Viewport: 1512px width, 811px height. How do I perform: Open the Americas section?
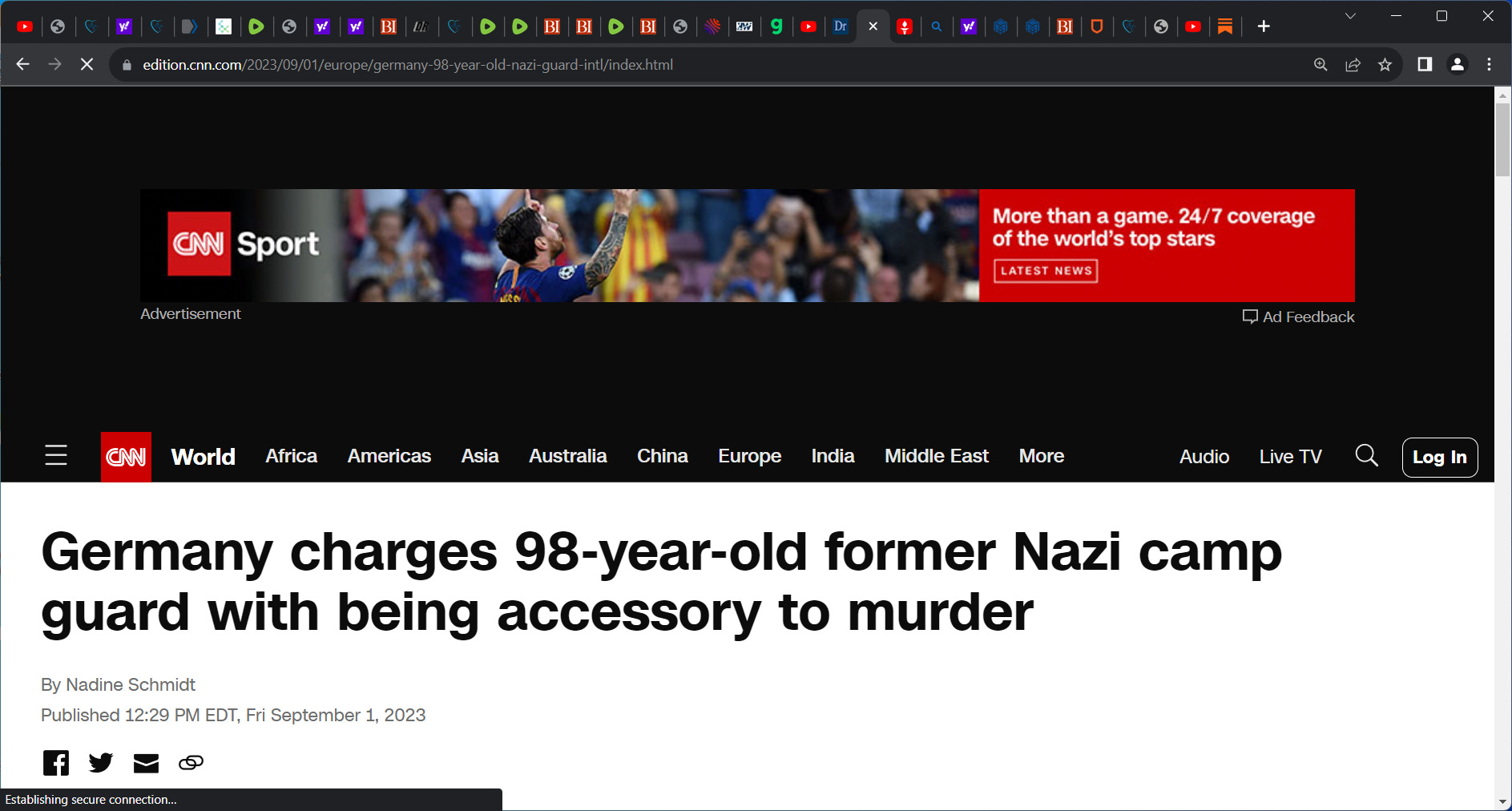(x=389, y=456)
